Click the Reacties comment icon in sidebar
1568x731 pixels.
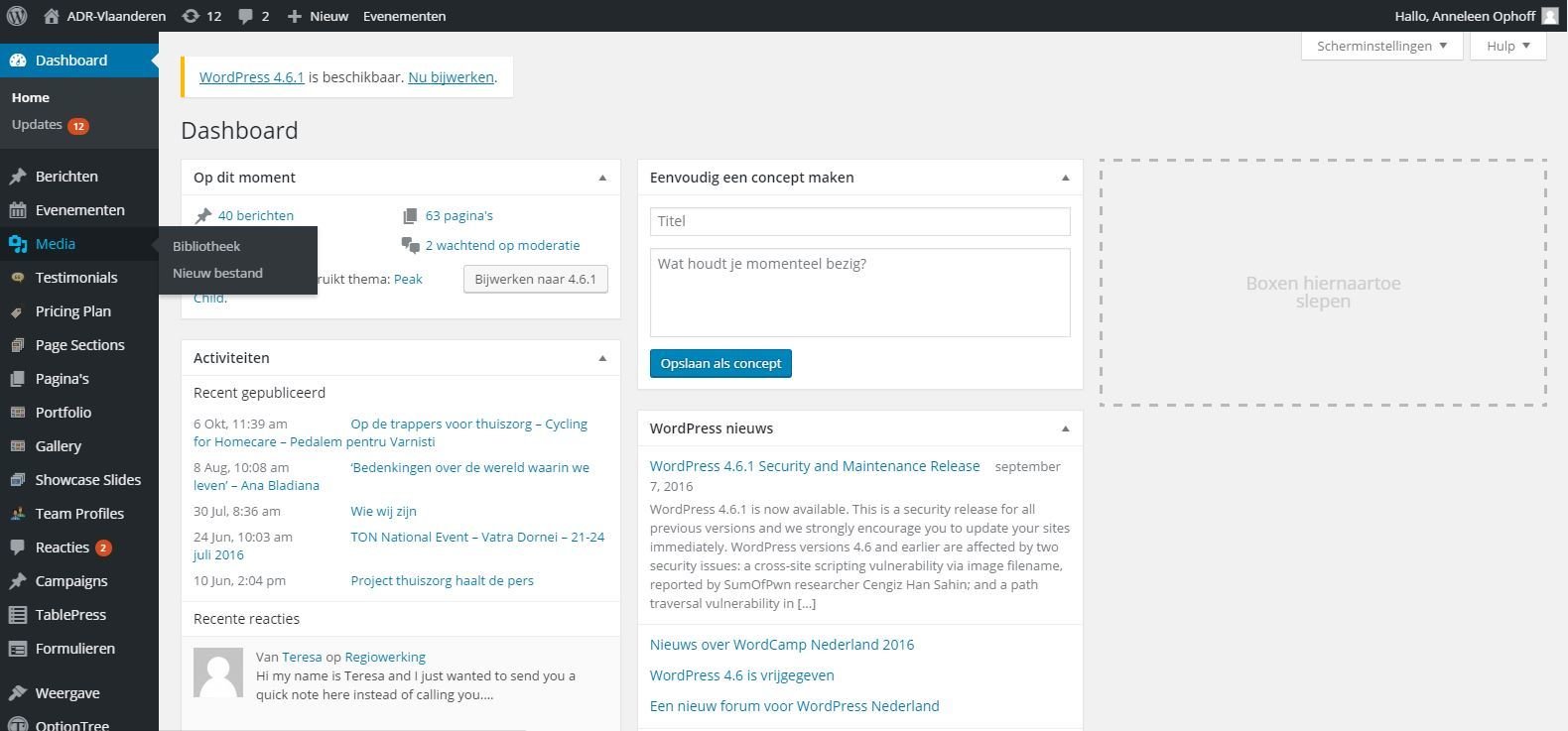(x=18, y=548)
